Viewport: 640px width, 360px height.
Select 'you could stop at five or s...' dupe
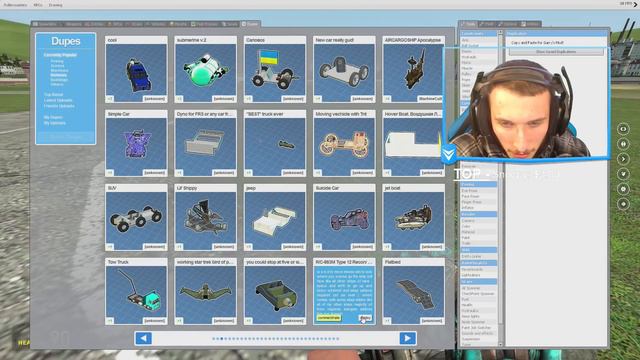(x=275, y=291)
